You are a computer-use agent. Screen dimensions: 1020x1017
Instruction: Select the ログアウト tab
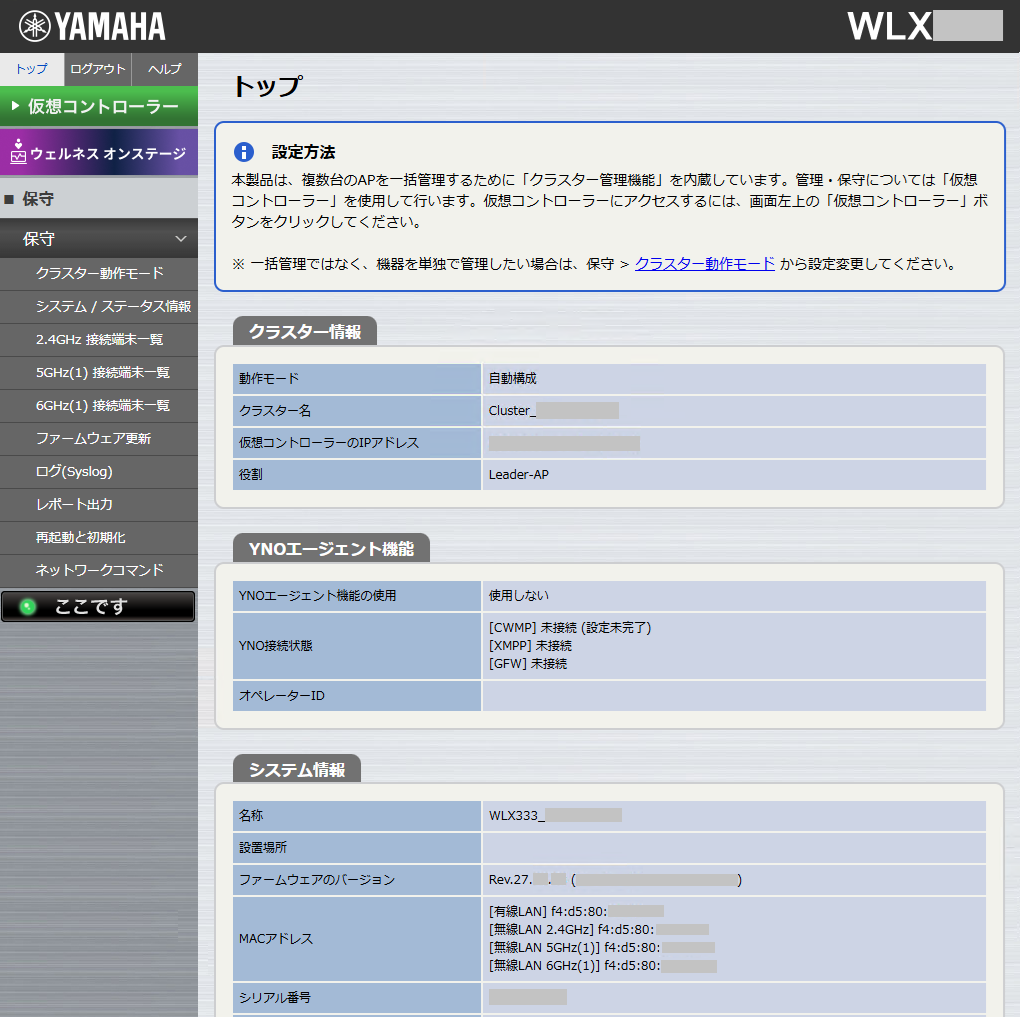(x=98, y=69)
